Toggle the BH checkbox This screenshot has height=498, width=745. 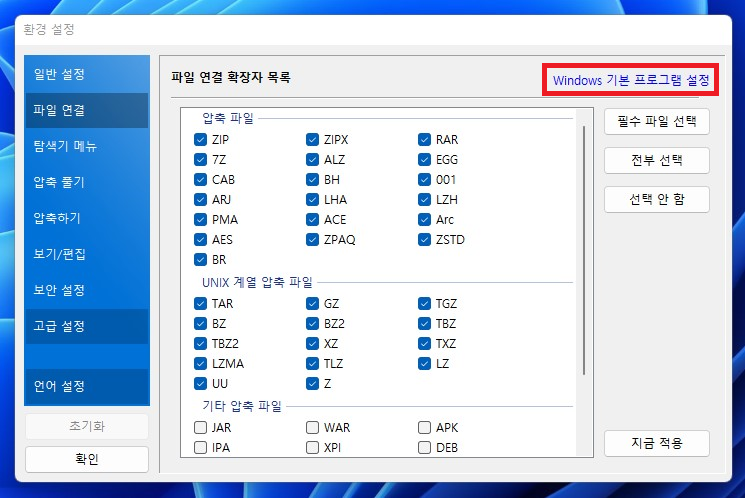pyautogui.click(x=312, y=180)
